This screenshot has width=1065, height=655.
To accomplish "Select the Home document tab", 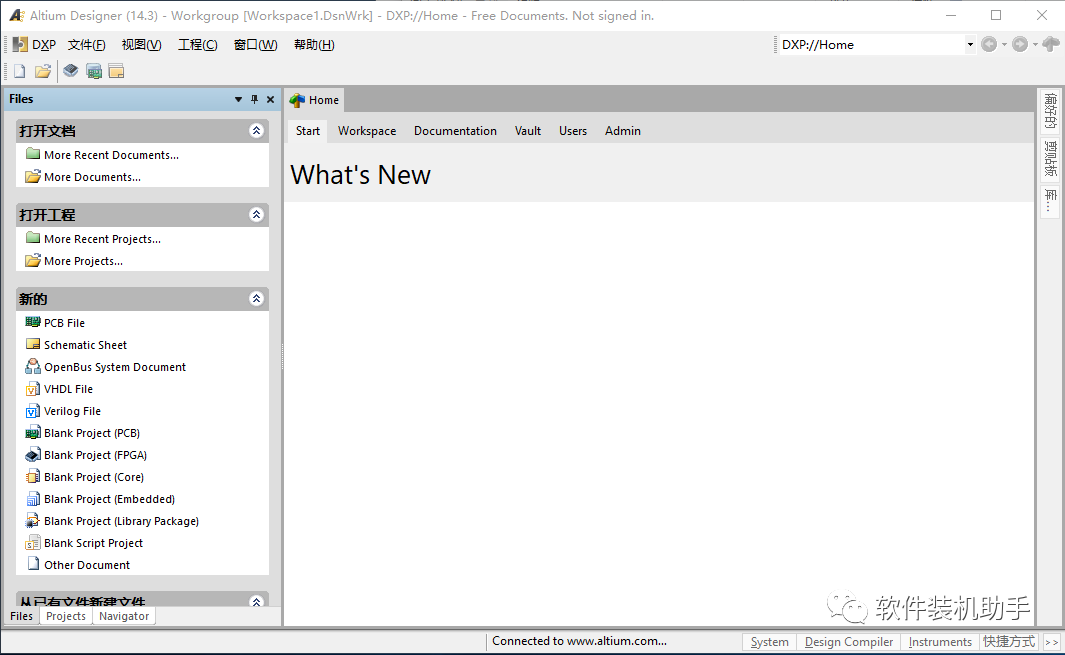I will point(314,100).
